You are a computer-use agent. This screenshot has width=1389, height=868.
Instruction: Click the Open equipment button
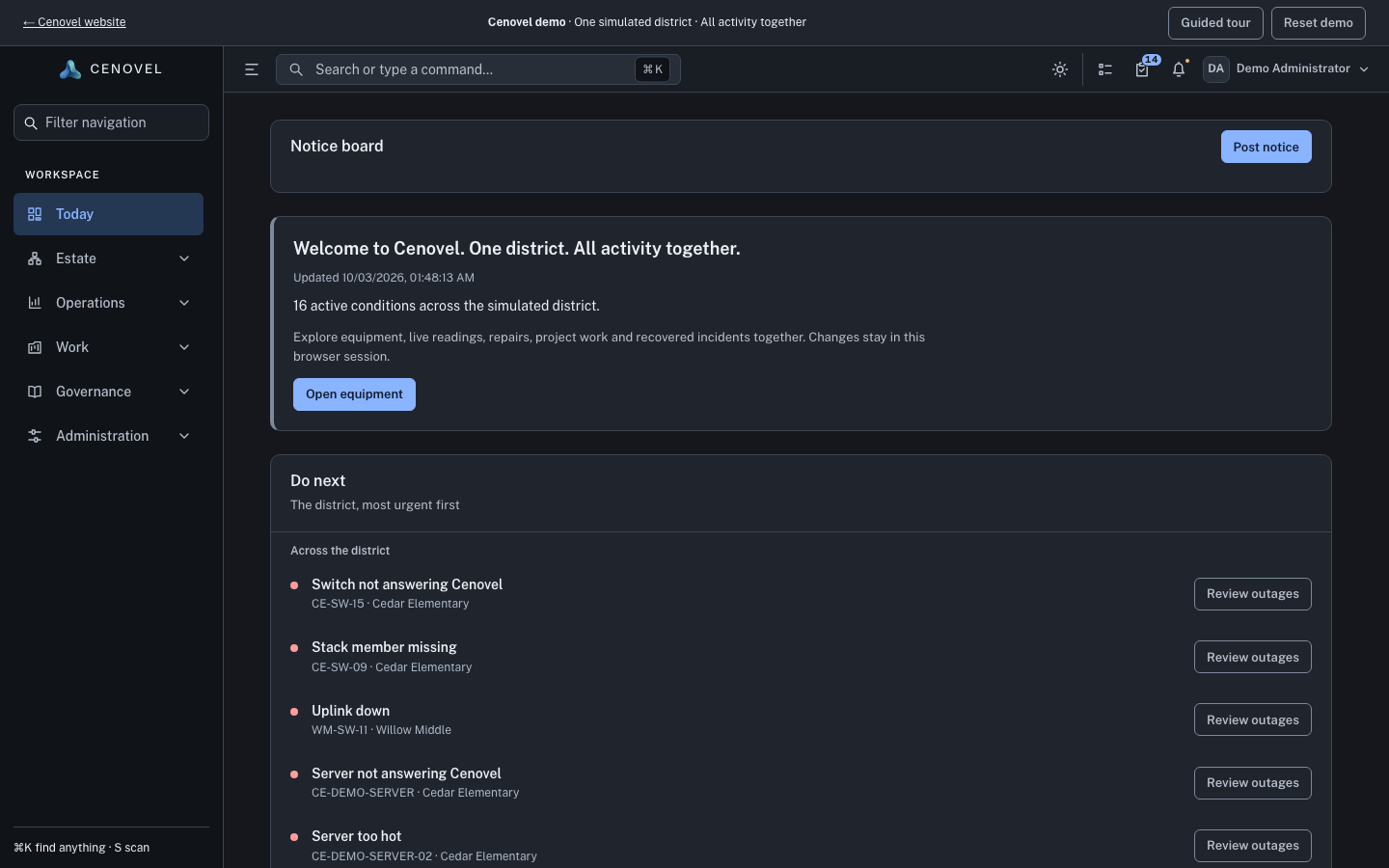pos(354,394)
